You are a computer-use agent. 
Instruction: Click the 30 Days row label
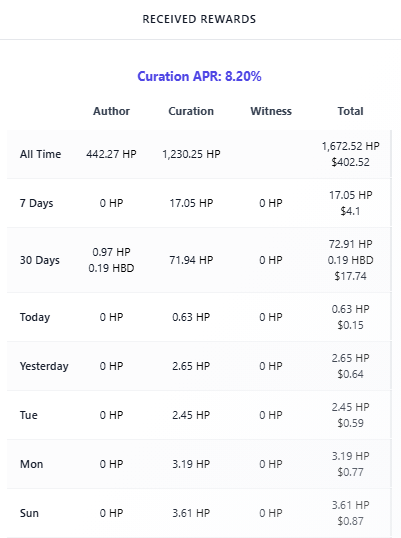40,260
